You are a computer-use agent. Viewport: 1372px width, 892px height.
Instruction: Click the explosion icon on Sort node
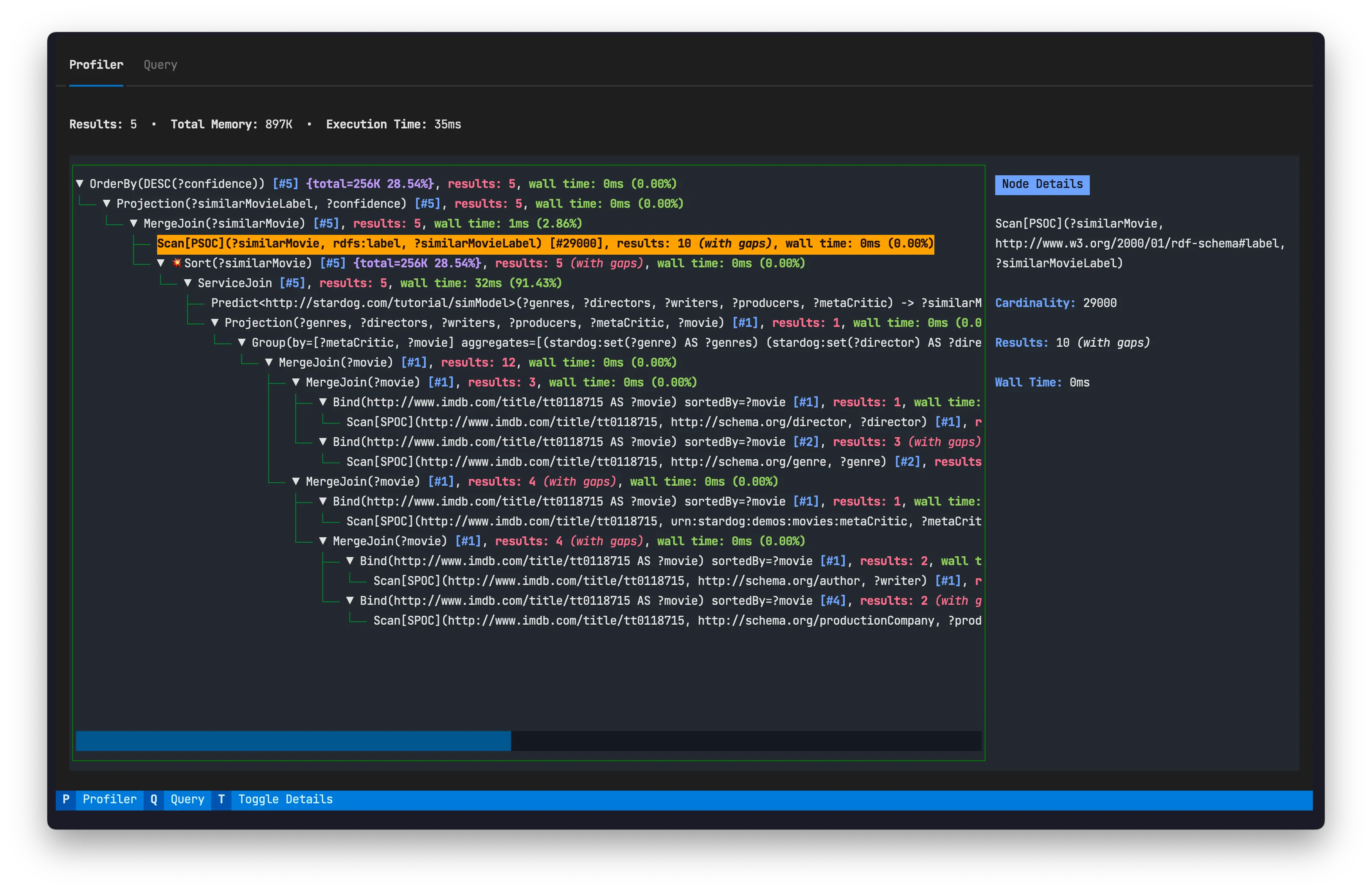[177, 263]
